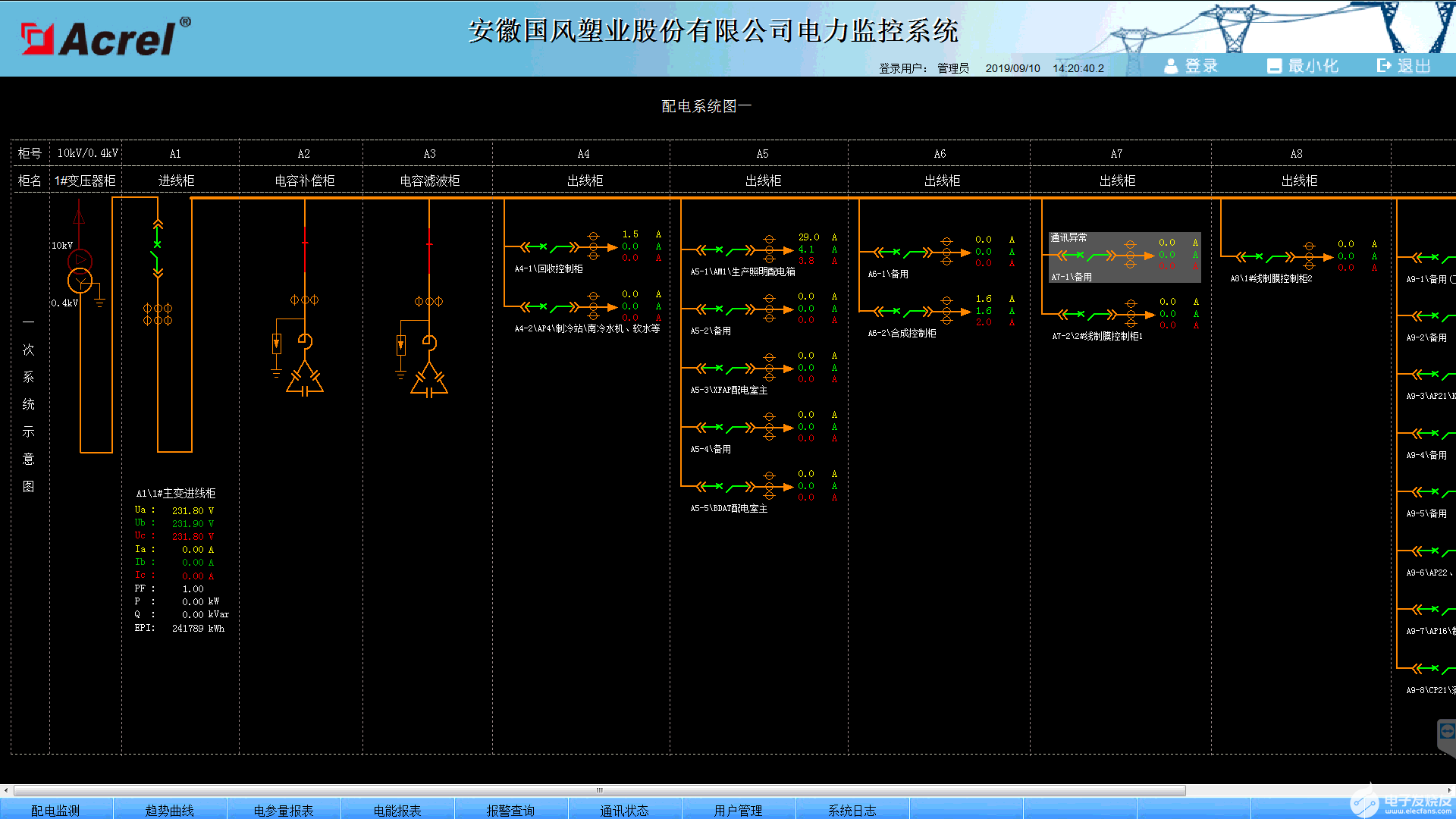Open 报警查询 from the bottom menu
Screen dimensions: 1456x819
point(510,810)
